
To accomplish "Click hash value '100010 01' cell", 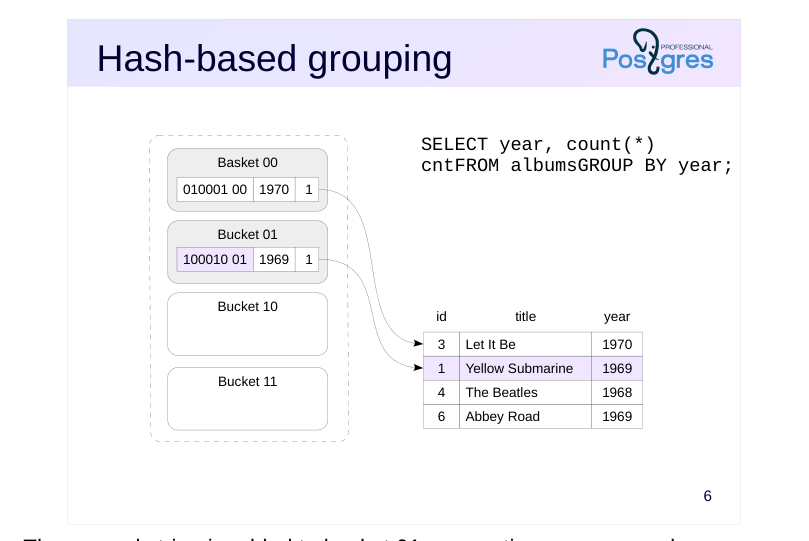I will coord(215,259).
